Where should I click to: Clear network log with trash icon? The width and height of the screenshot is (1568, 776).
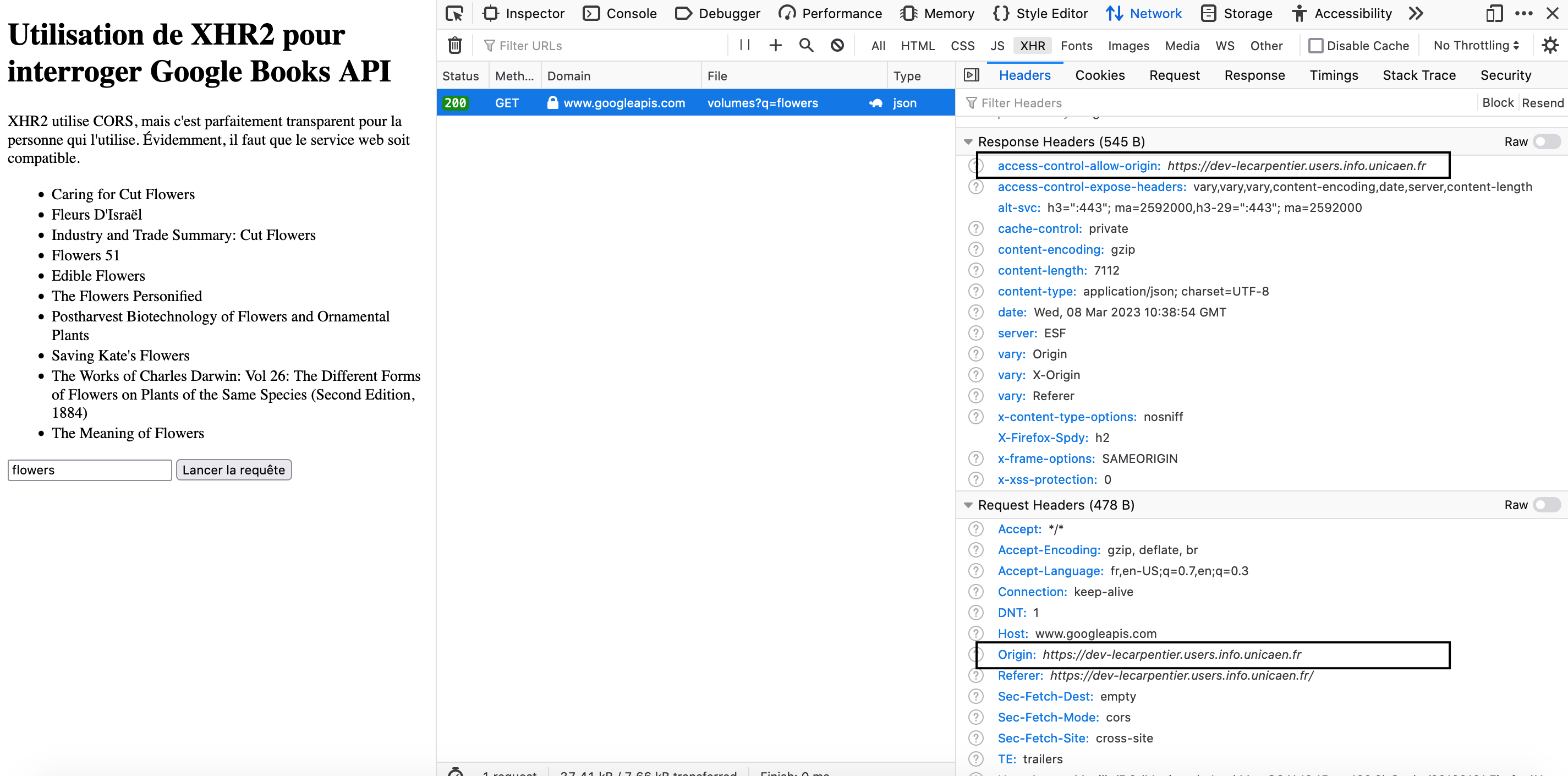coord(454,45)
